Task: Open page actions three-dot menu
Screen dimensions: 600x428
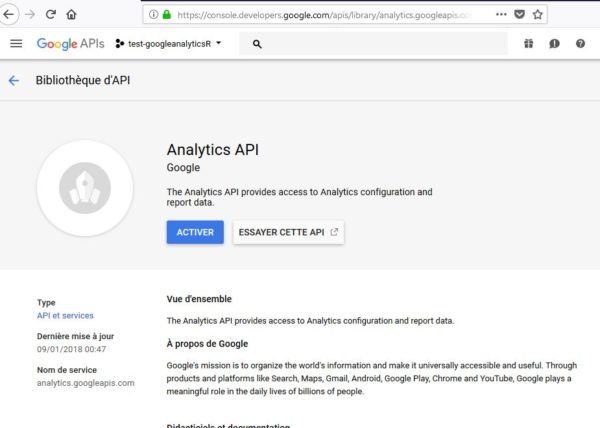Action: tap(501, 15)
